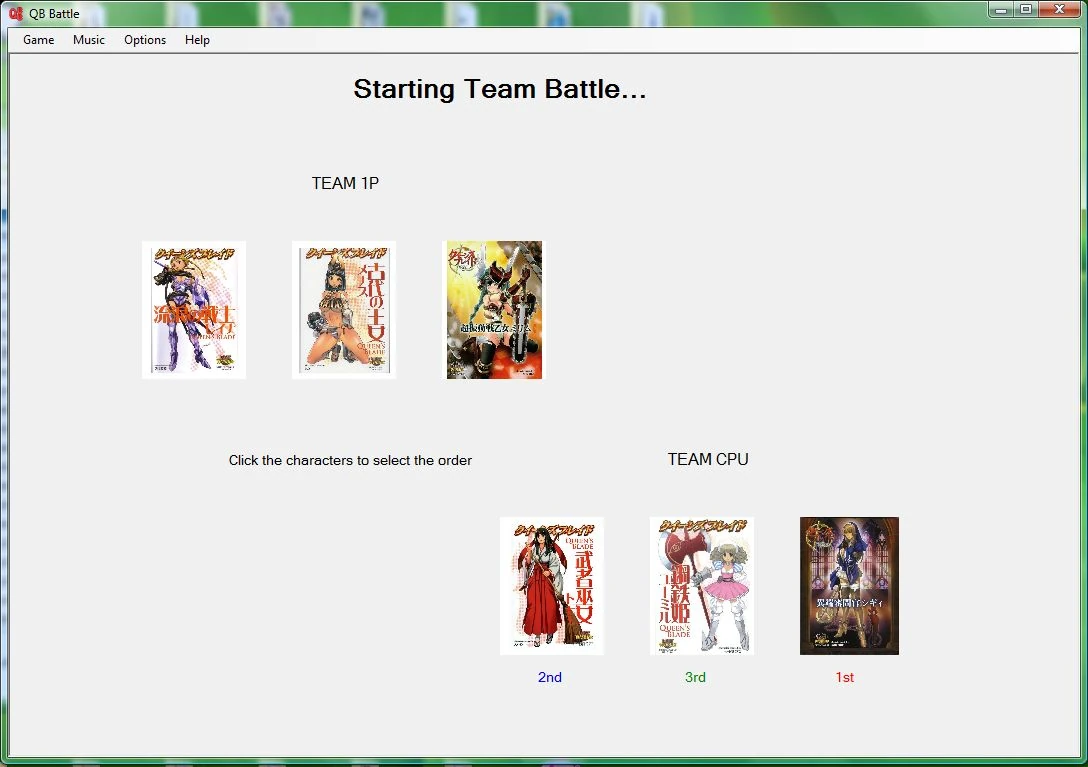Click the pink-dress axe girl card
The width and height of the screenshot is (1088, 767).
(702, 586)
